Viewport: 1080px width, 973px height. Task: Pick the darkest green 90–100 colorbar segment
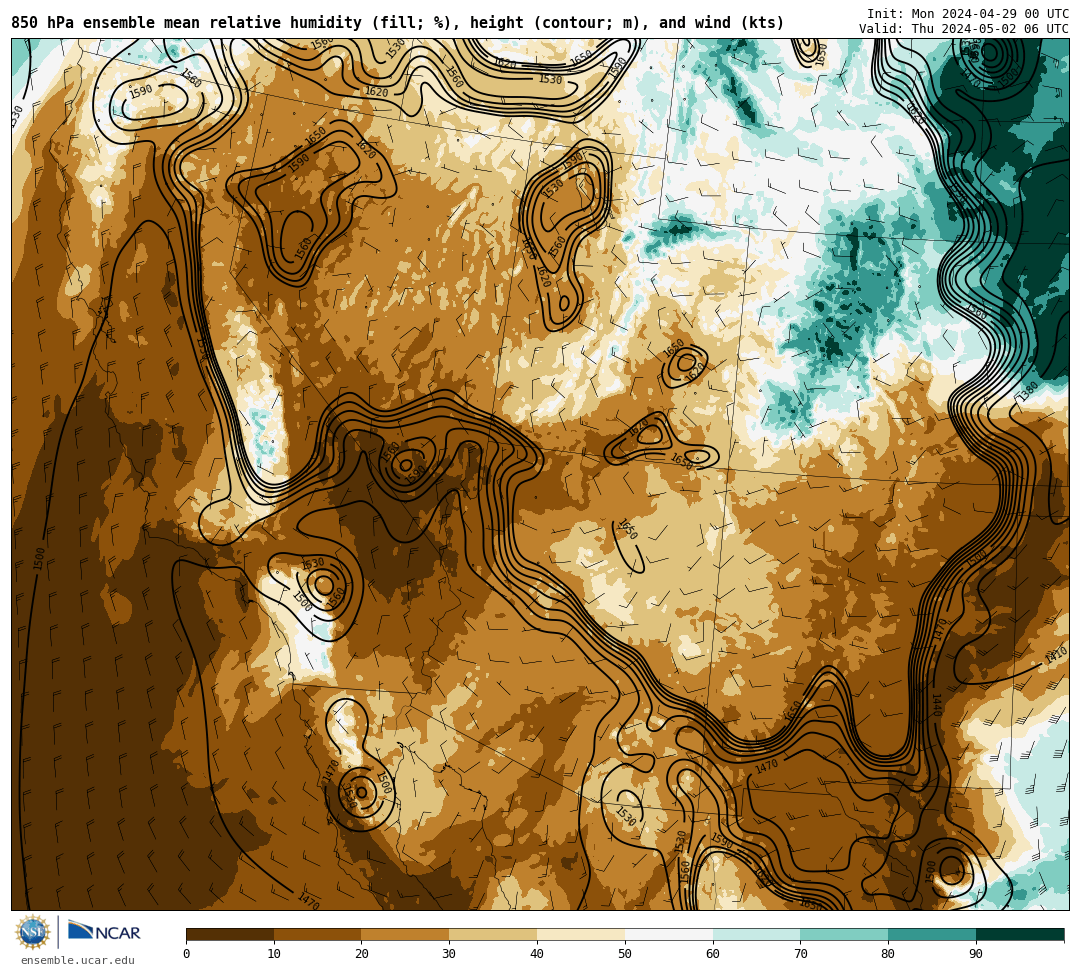1020,934
